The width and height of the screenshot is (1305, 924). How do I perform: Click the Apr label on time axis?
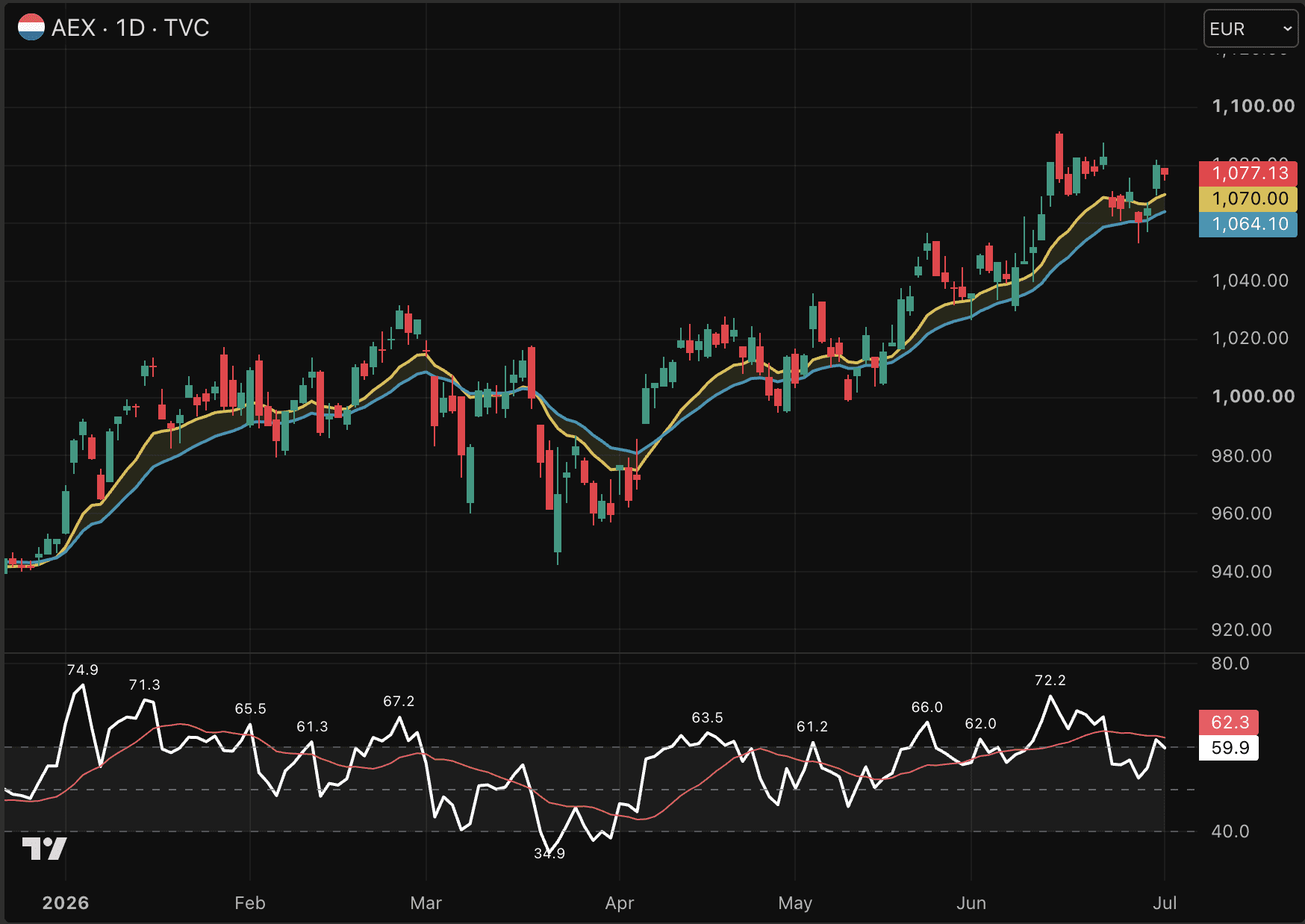(x=620, y=903)
